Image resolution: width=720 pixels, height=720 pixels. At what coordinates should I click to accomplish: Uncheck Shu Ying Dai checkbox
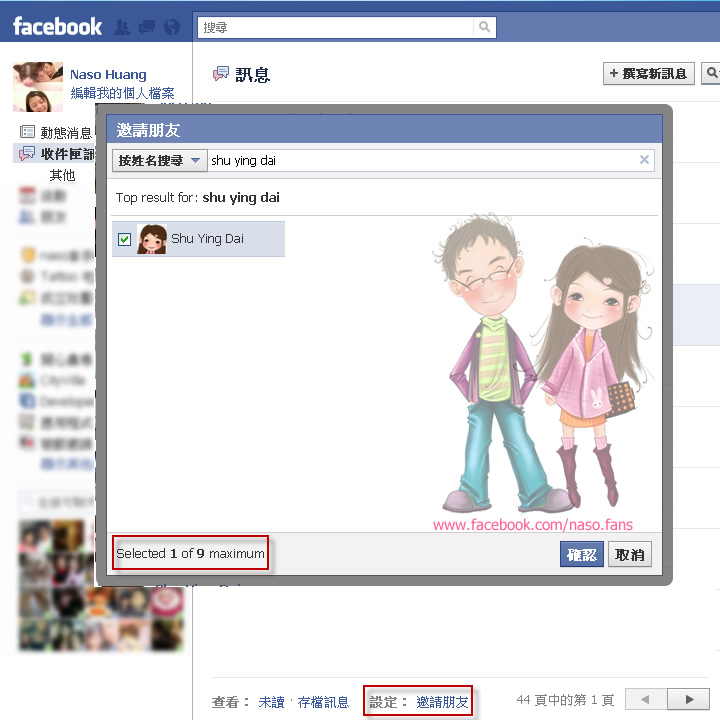coord(124,239)
